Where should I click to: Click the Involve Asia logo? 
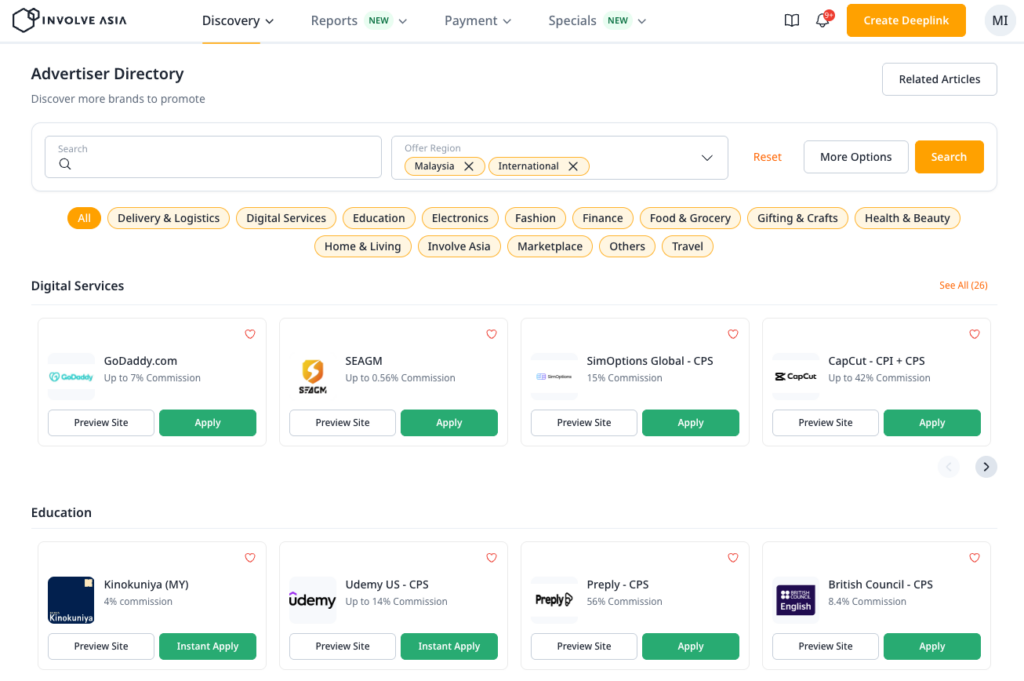click(70, 20)
